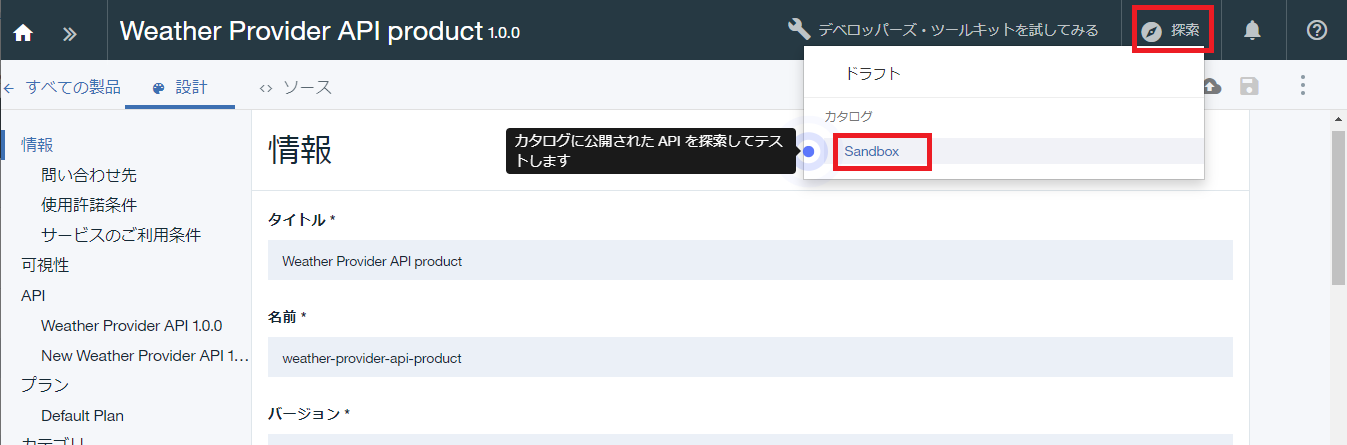This screenshot has width=1347, height=445.
Task: Click the 探索 compass button
Action: [1172, 30]
